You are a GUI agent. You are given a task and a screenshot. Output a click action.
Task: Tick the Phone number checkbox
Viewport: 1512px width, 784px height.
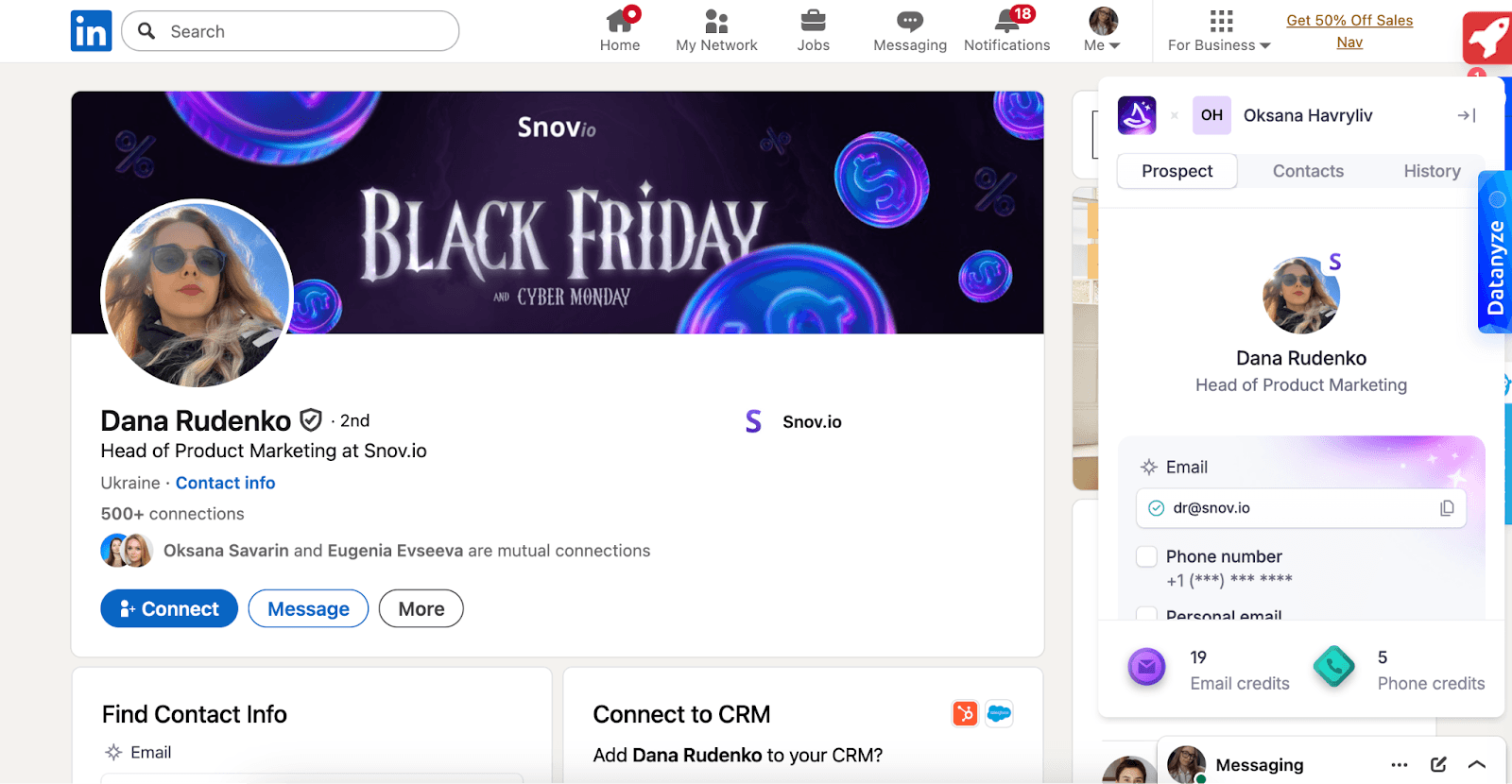point(1146,556)
